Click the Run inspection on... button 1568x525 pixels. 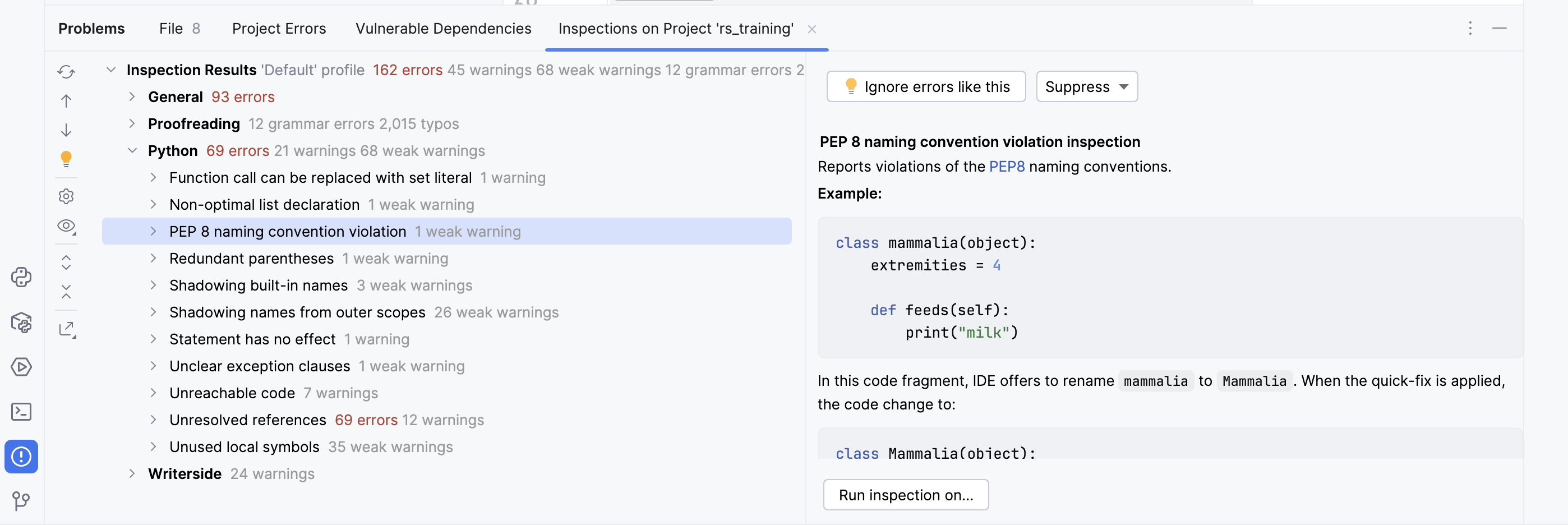coord(905,495)
